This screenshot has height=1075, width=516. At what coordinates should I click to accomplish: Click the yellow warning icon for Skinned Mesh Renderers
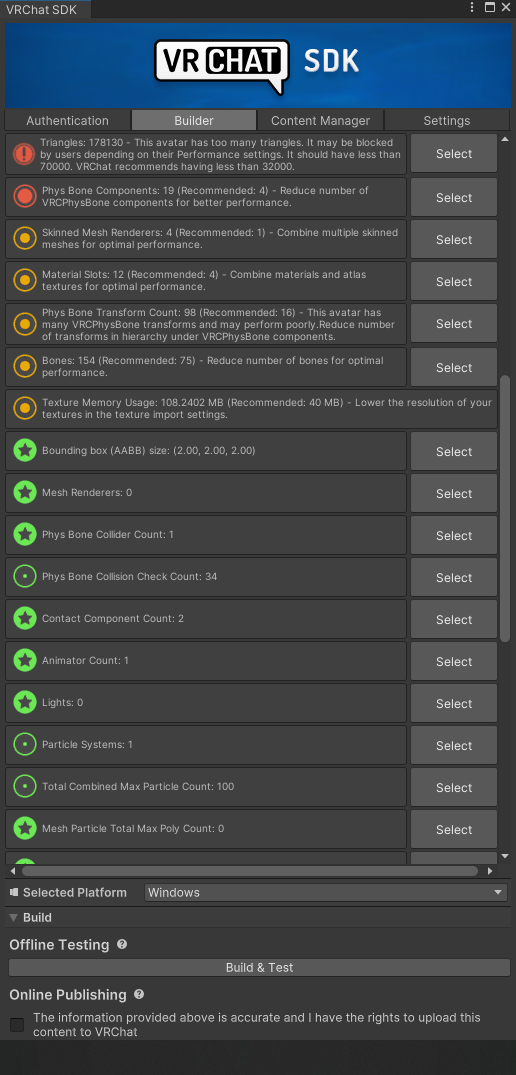tap(25, 239)
